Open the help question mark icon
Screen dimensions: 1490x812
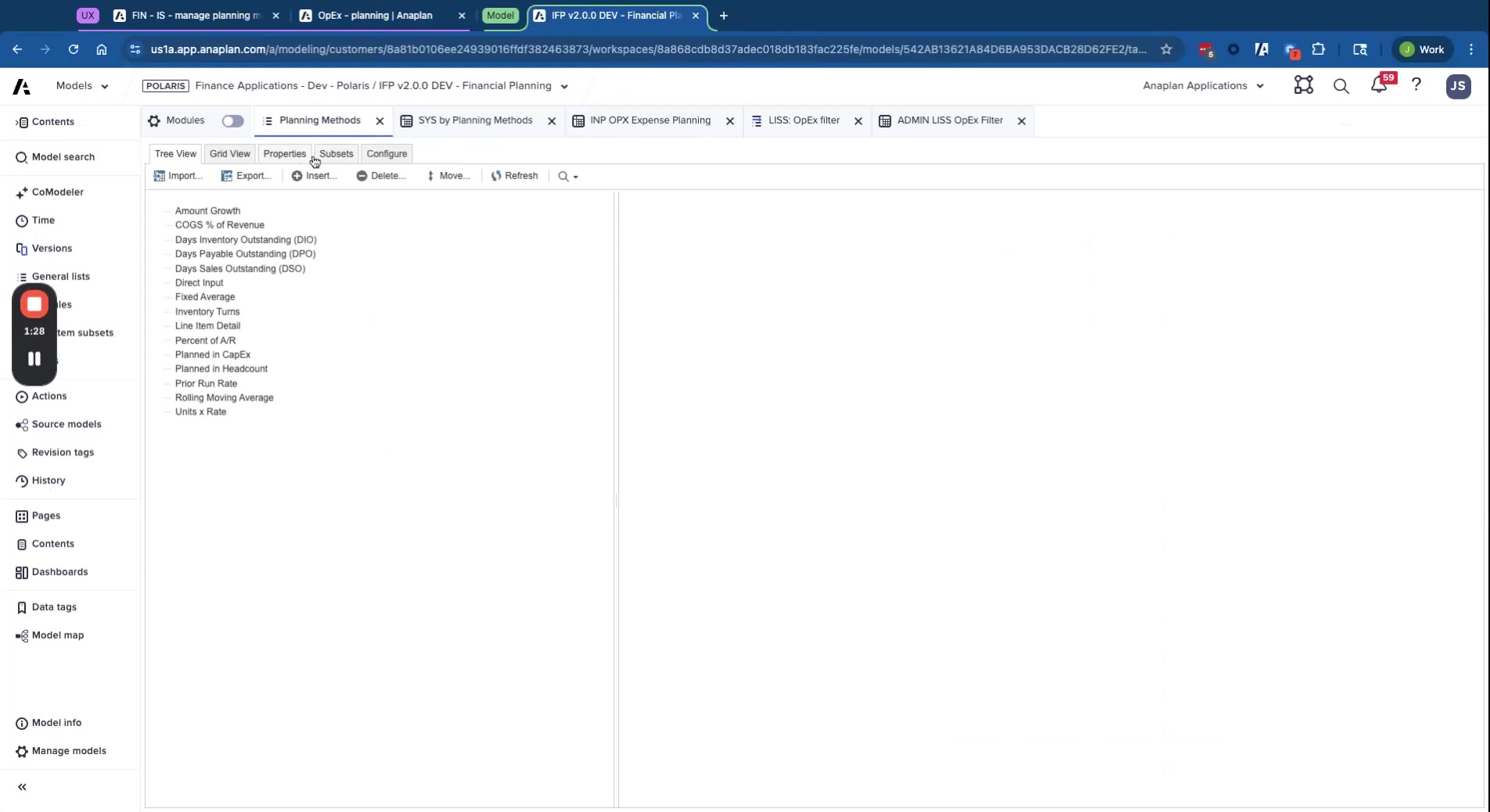coord(1416,85)
